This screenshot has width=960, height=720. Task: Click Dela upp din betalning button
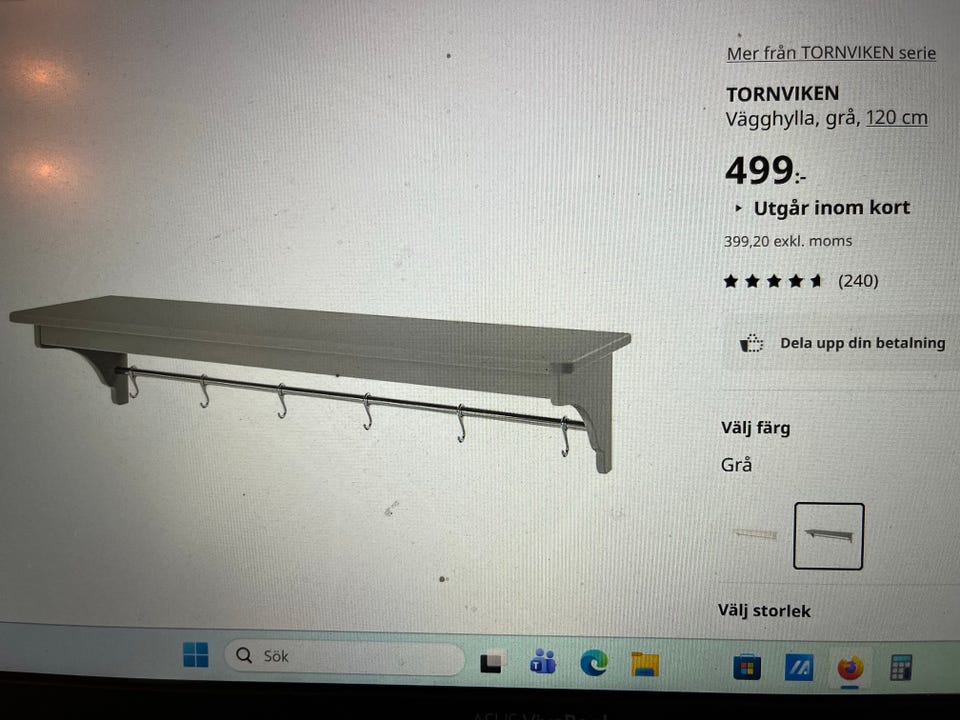click(x=842, y=343)
